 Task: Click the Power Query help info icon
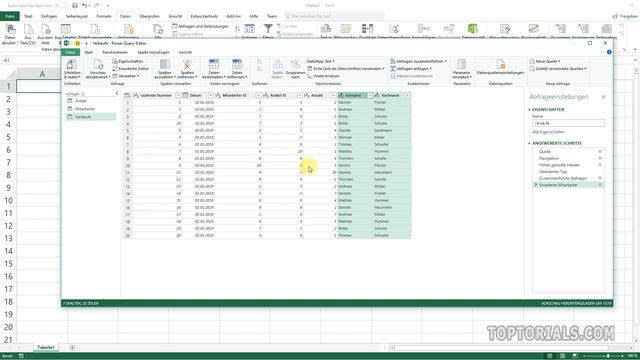(x=609, y=52)
